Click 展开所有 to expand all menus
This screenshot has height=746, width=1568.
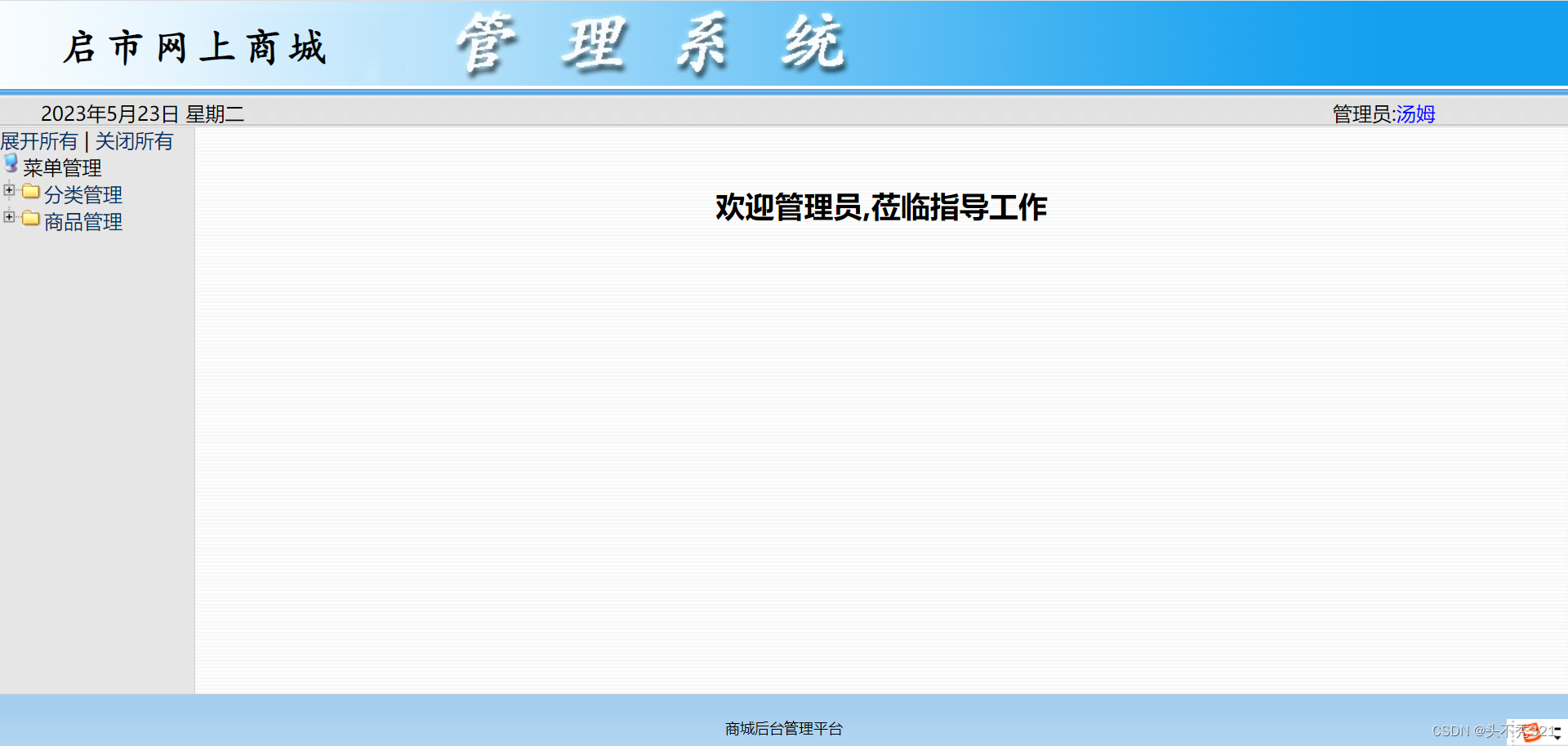coord(39,141)
